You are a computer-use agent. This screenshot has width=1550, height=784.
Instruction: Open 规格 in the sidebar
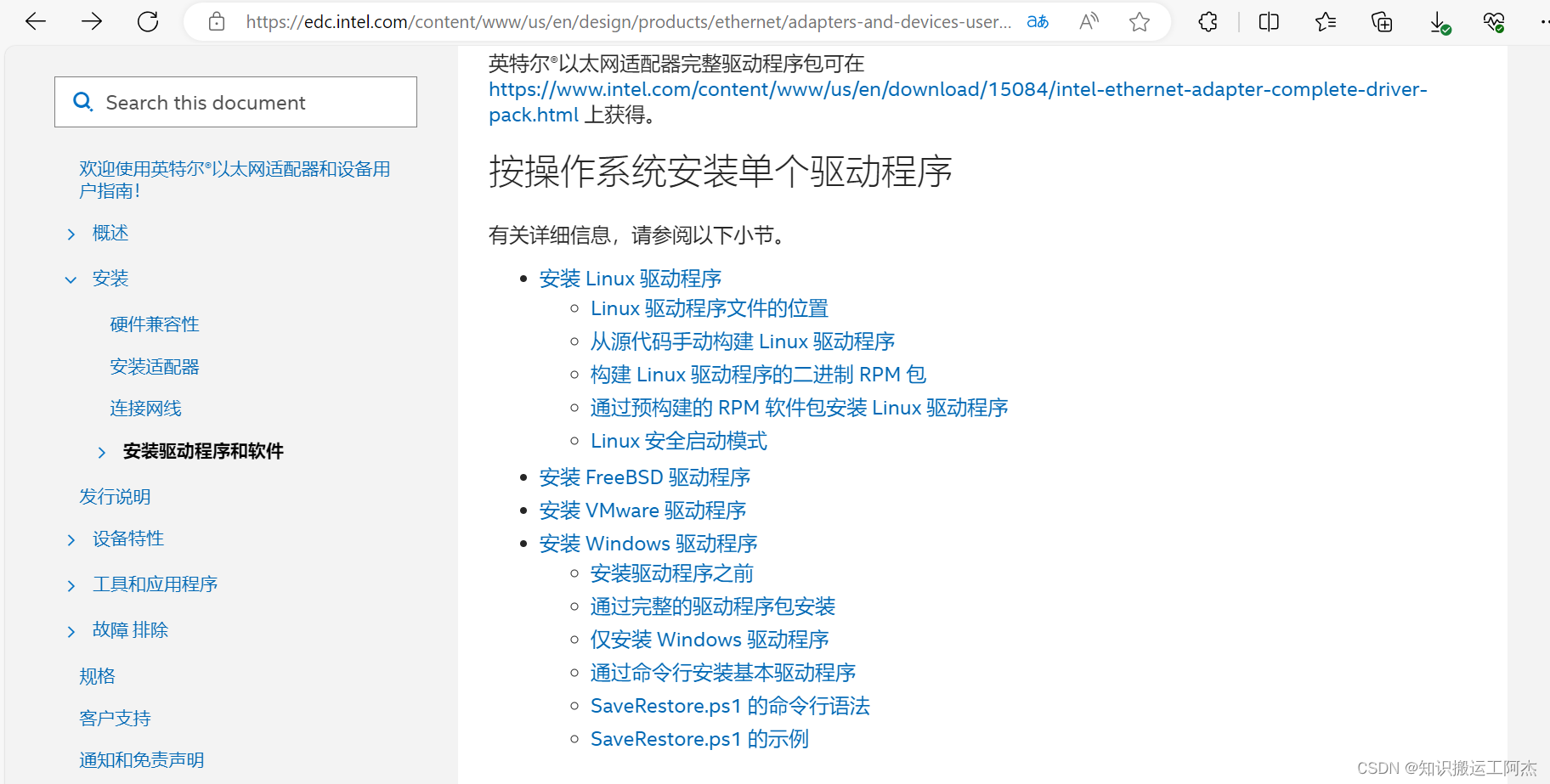(x=97, y=676)
